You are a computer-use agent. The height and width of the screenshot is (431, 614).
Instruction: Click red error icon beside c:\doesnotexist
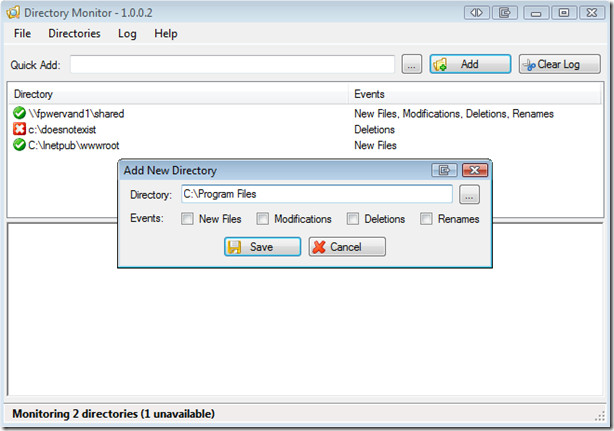[19, 129]
